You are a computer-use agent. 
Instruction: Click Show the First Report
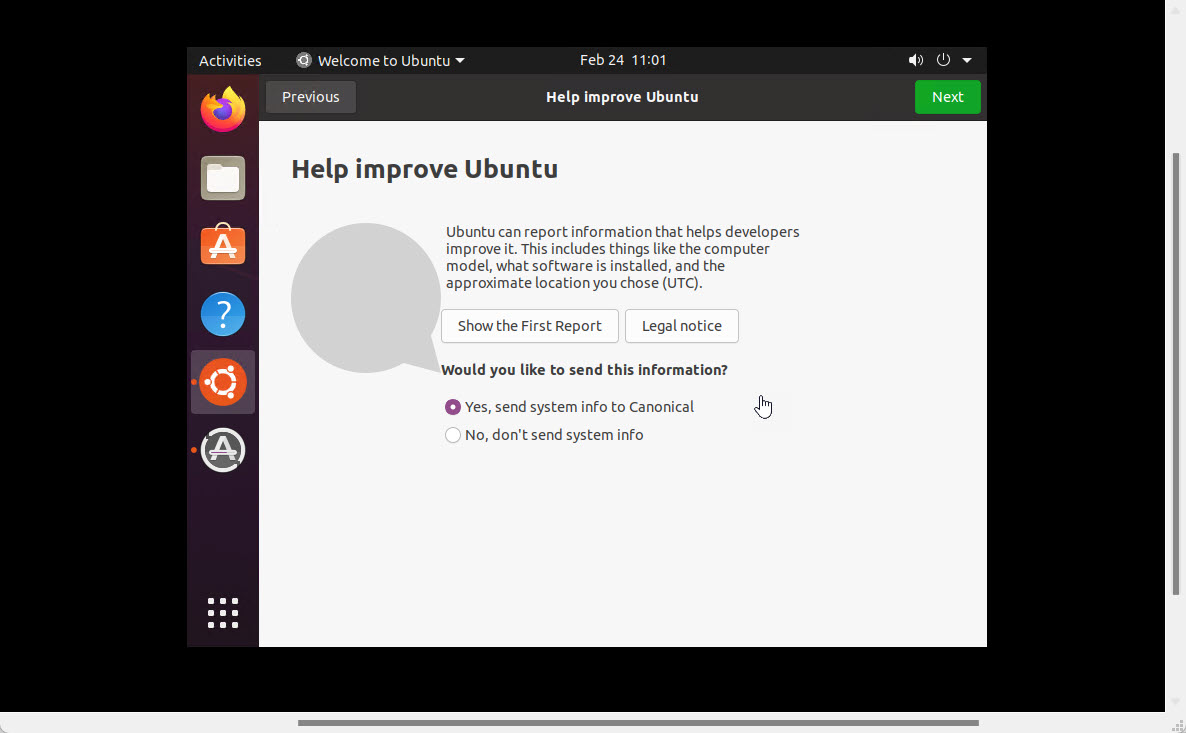click(x=529, y=326)
